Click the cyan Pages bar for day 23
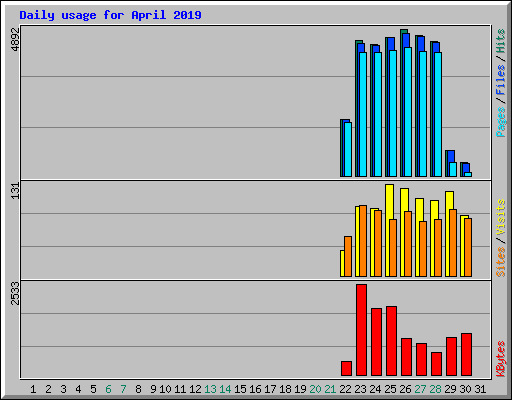Viewport: 512px width, 400px height. pos(363,114)
